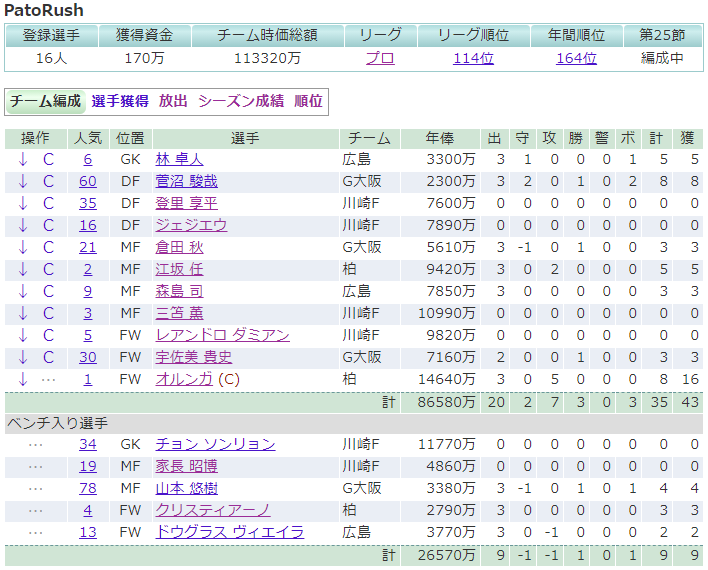The width and height of the screenshot is (708, 570).
Task: Open player page for 三笘 薫
Action: 179,313
